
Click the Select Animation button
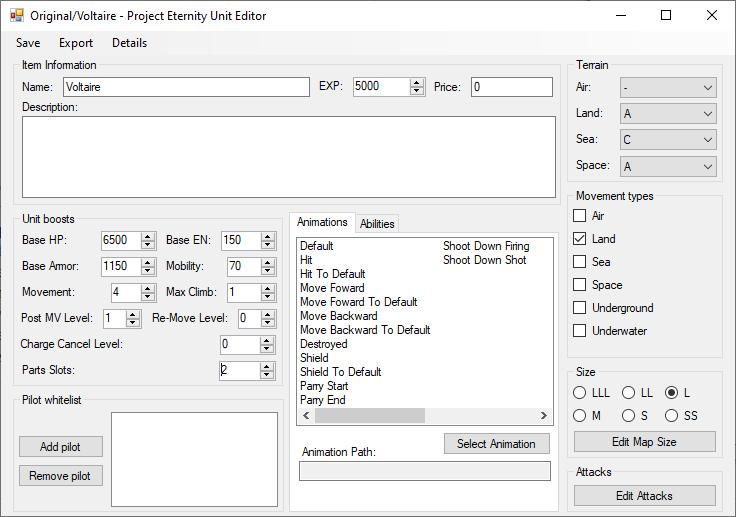[x=497, y=444]
